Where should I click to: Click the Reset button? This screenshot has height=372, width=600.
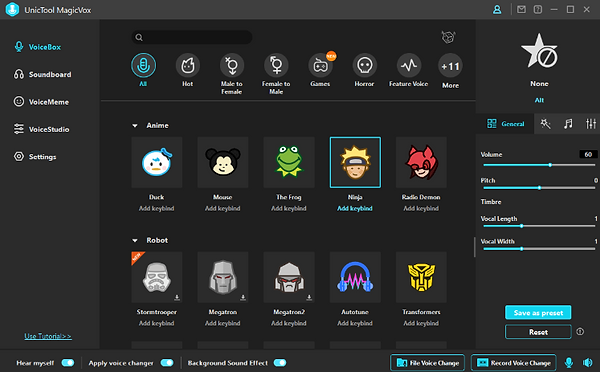[x=538, y=332]
